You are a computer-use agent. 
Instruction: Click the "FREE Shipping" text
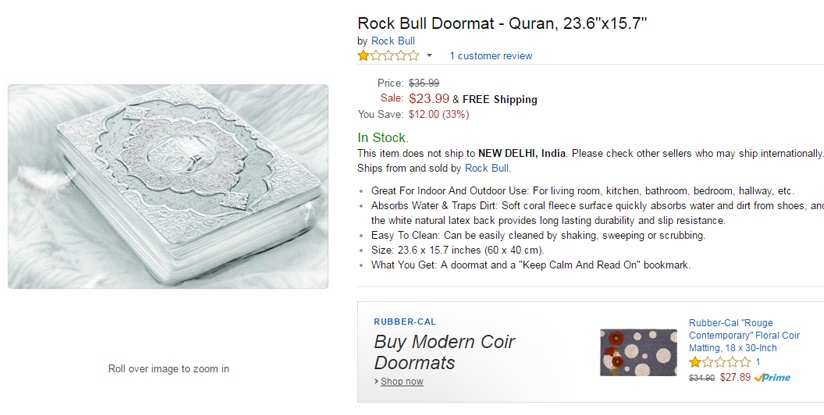coord(500,100)
